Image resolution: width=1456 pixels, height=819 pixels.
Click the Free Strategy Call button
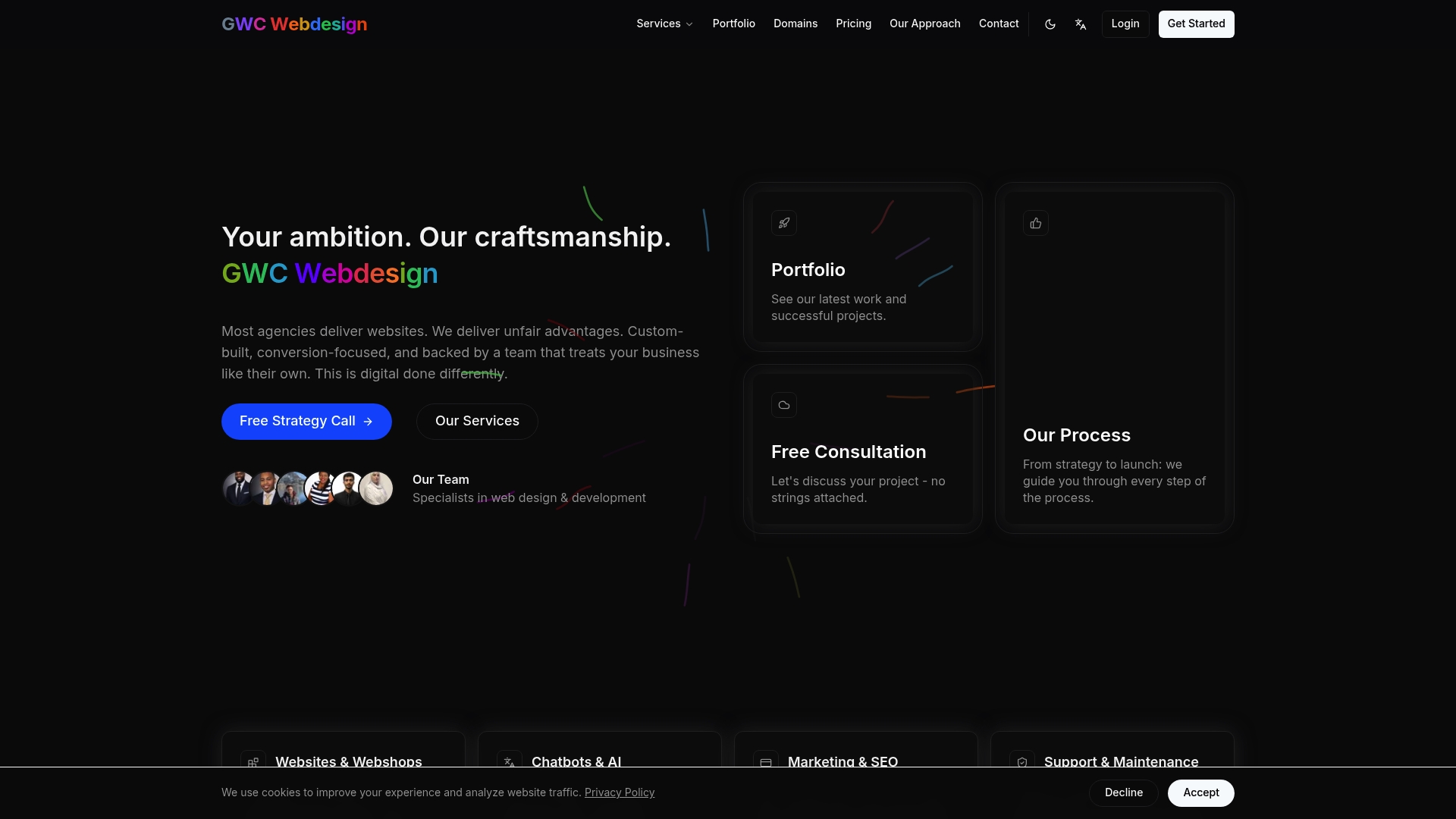pyautogui.click(x=306, y=421)
